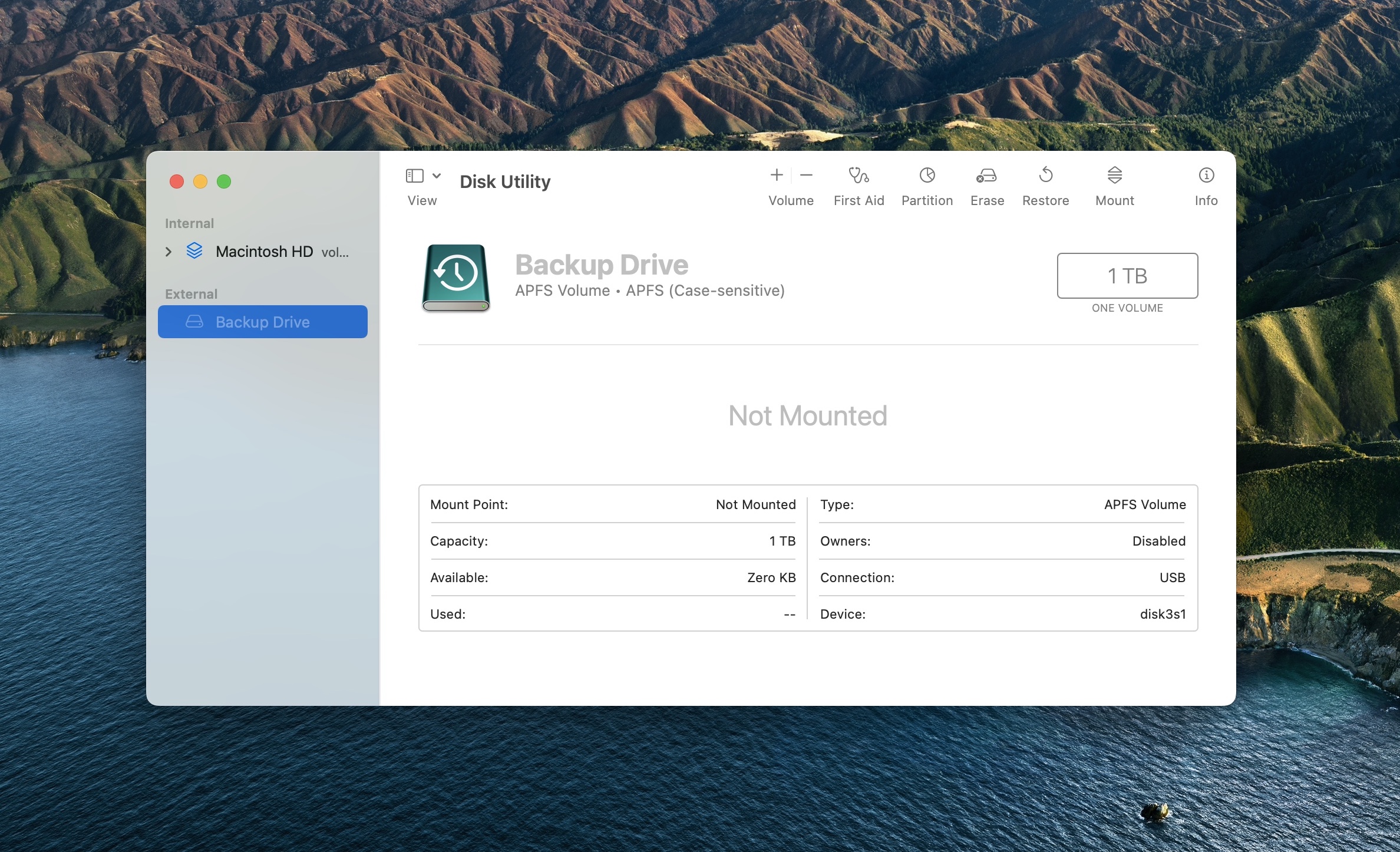Click the Erase drive icon

(x=986, y=175)
